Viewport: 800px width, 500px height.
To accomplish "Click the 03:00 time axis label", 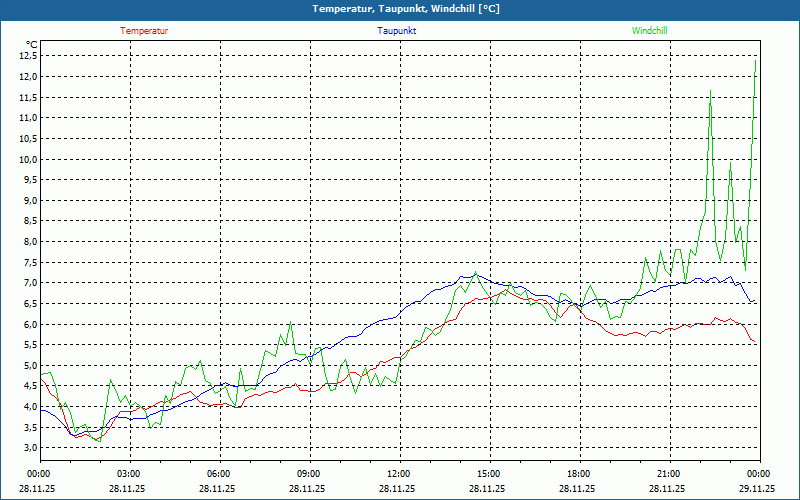I will click(x=128, y=474).
